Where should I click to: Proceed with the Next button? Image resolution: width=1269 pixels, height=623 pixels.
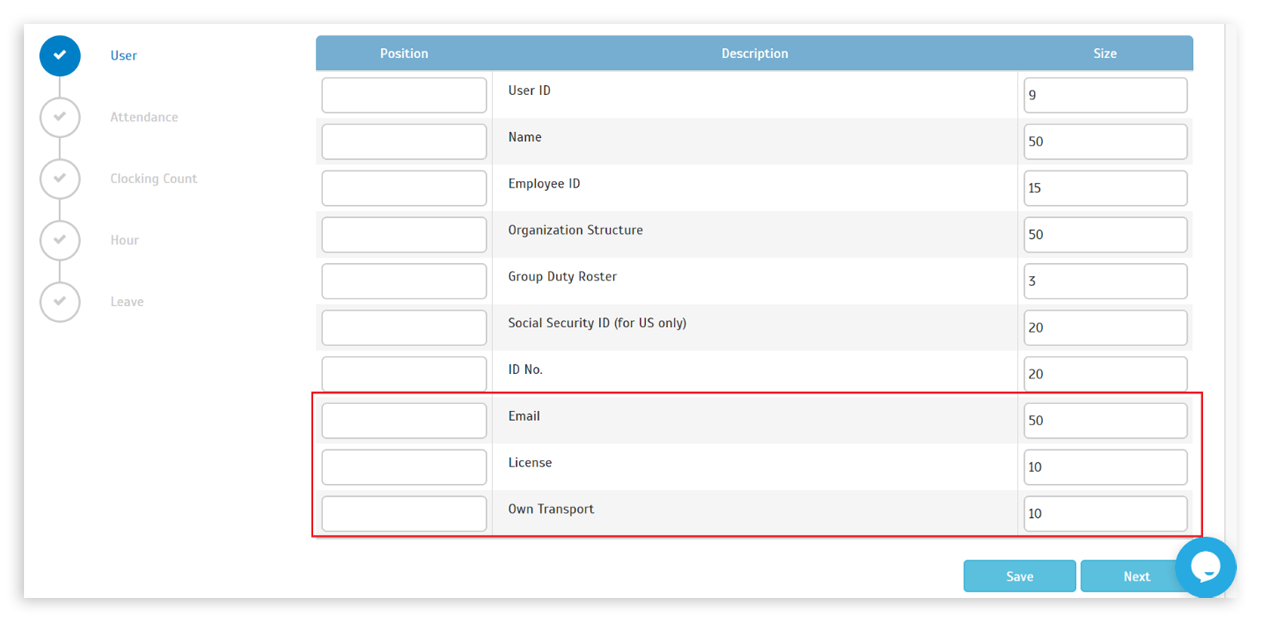point(1137,576)
